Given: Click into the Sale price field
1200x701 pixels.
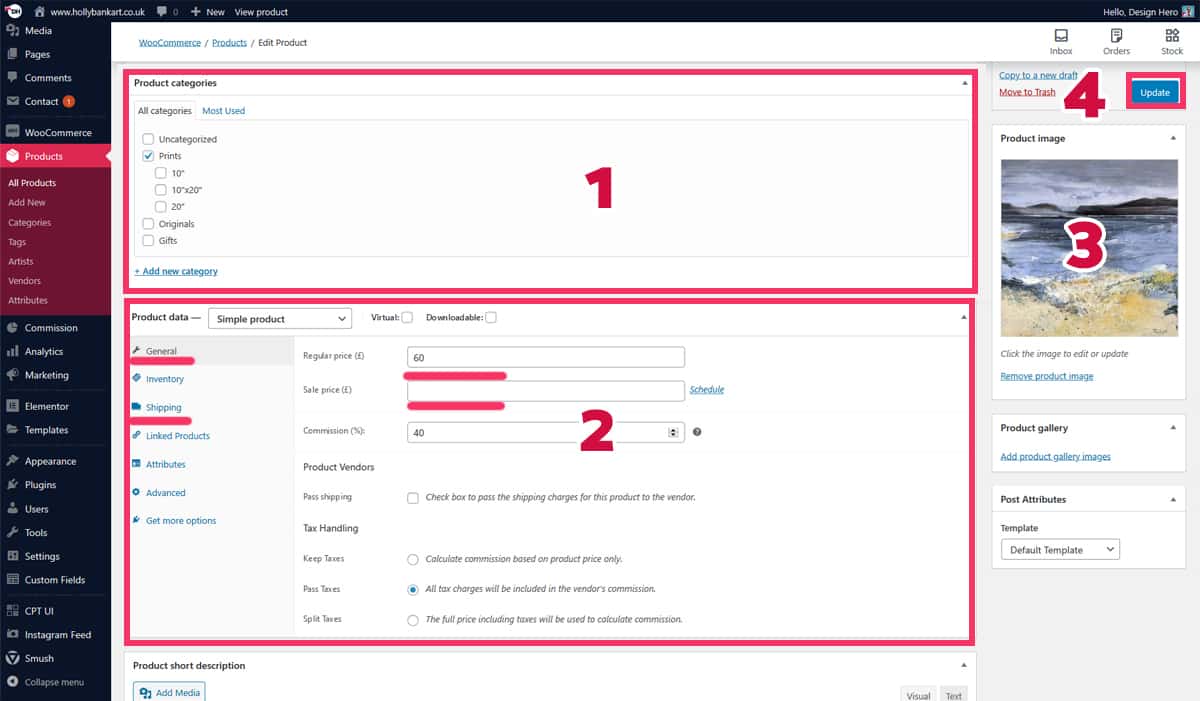Looking at the screenshot, I should (545, 390).
